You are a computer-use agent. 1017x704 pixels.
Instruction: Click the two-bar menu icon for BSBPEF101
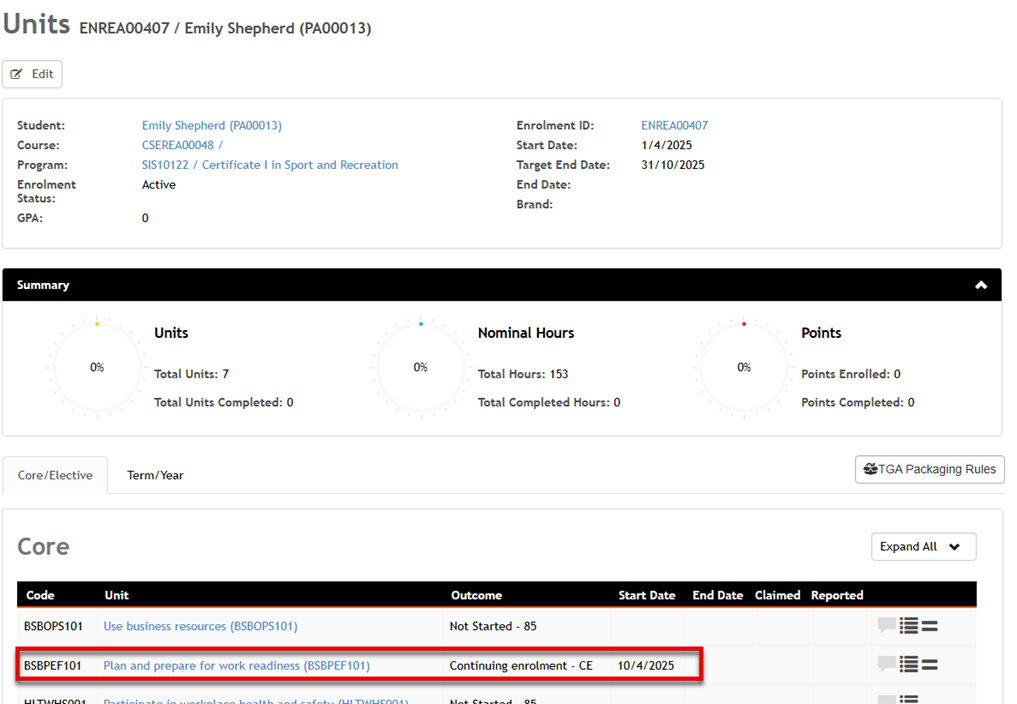click(x=929, y=664)
